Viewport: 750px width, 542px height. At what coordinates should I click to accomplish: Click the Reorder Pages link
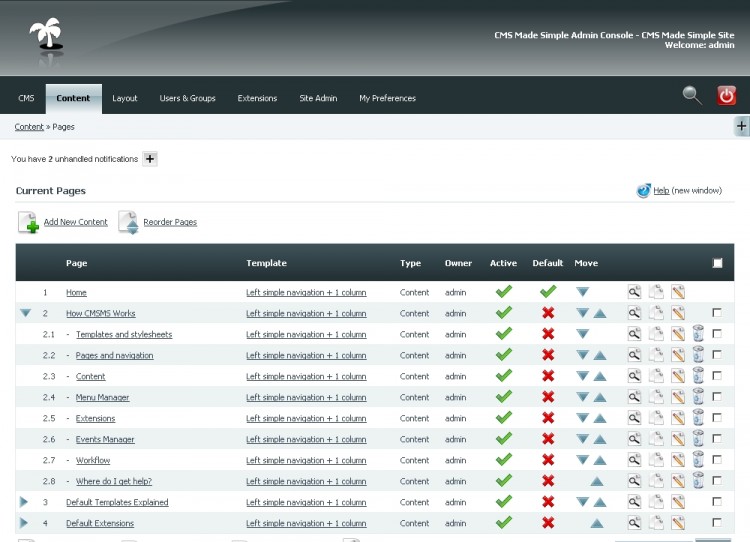(170, 222)
